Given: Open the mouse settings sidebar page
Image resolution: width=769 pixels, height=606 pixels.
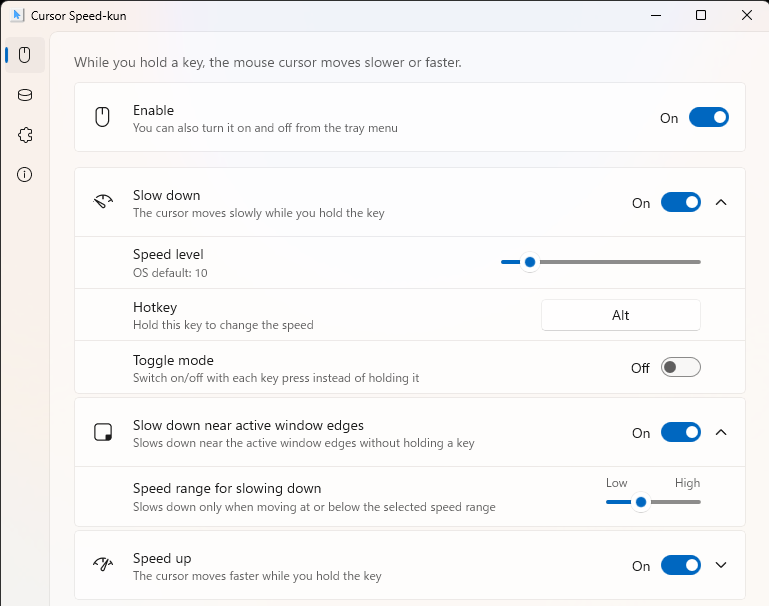Looking at the screenshot, I should [x=25, y=55].
